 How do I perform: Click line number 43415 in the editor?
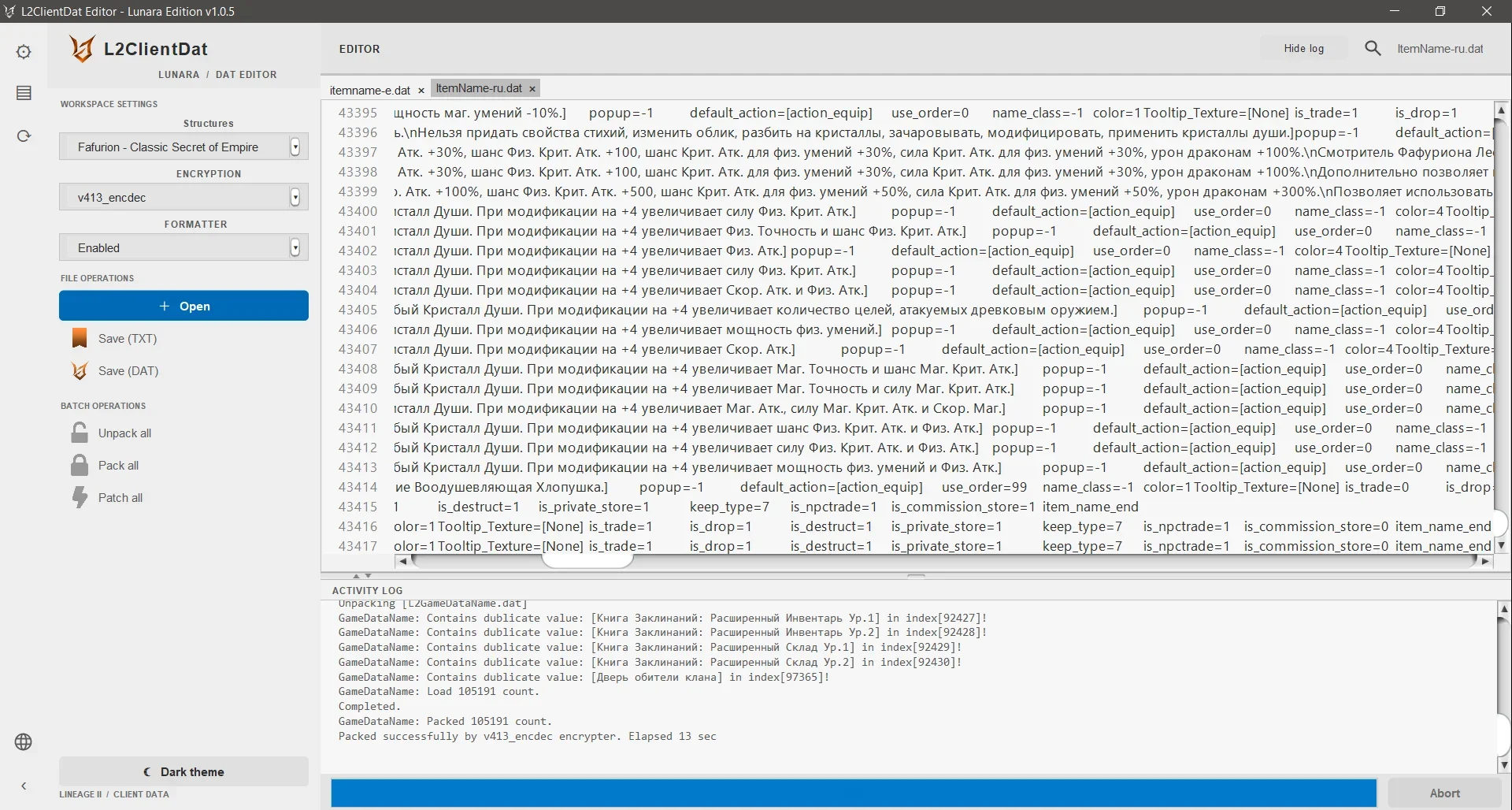358,507
